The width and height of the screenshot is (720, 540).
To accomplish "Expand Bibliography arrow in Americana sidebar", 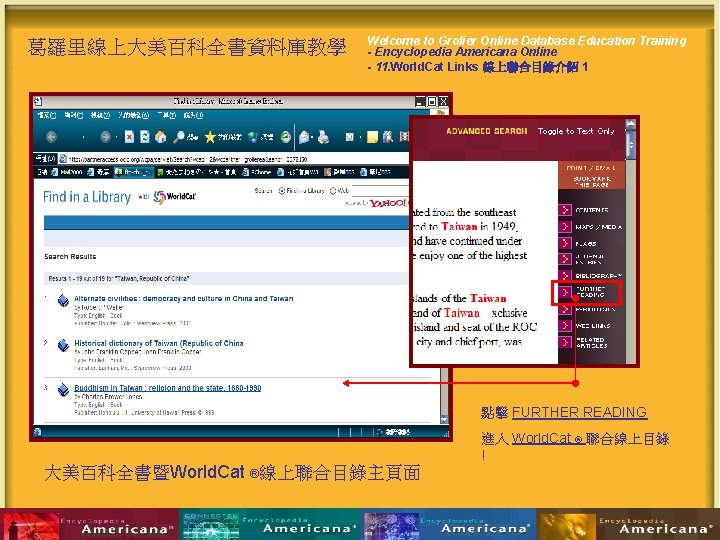I will [565, 276].
